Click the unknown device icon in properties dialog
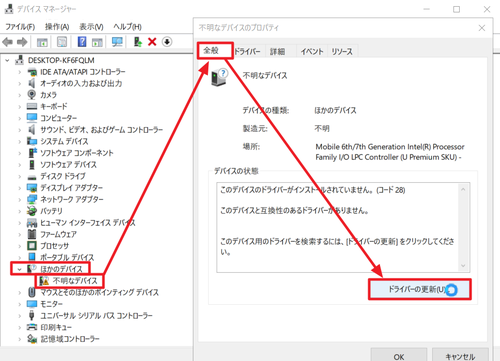Viewport: 500px width, 361px height. tap(219, 77)
